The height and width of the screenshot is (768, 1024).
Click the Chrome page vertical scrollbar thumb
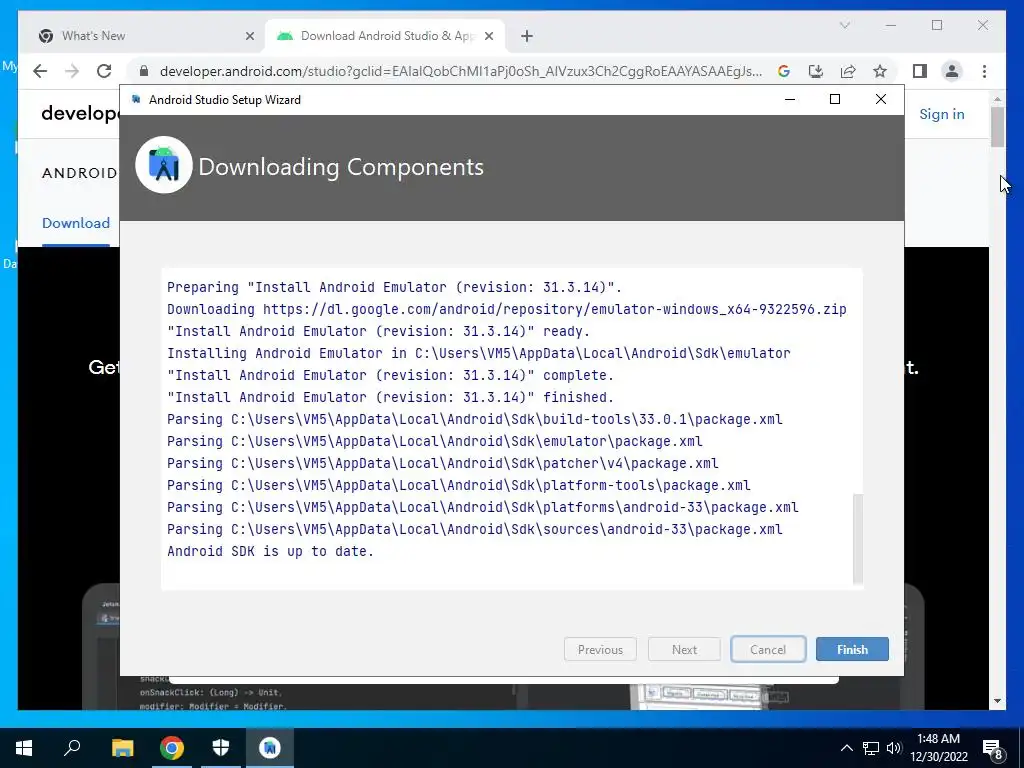pyautogui.click(x=997, y=127)
